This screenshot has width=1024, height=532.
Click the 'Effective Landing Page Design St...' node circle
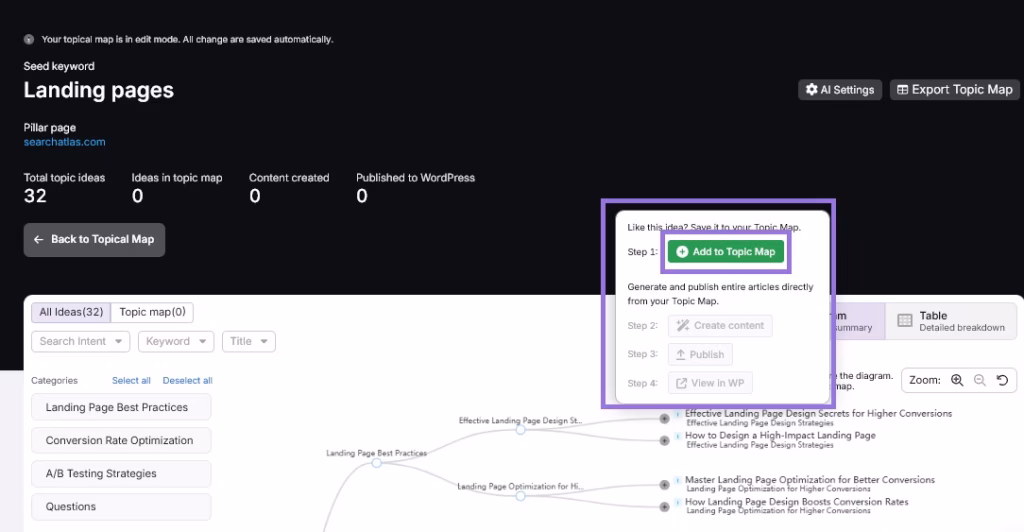[x=520, y=430]
